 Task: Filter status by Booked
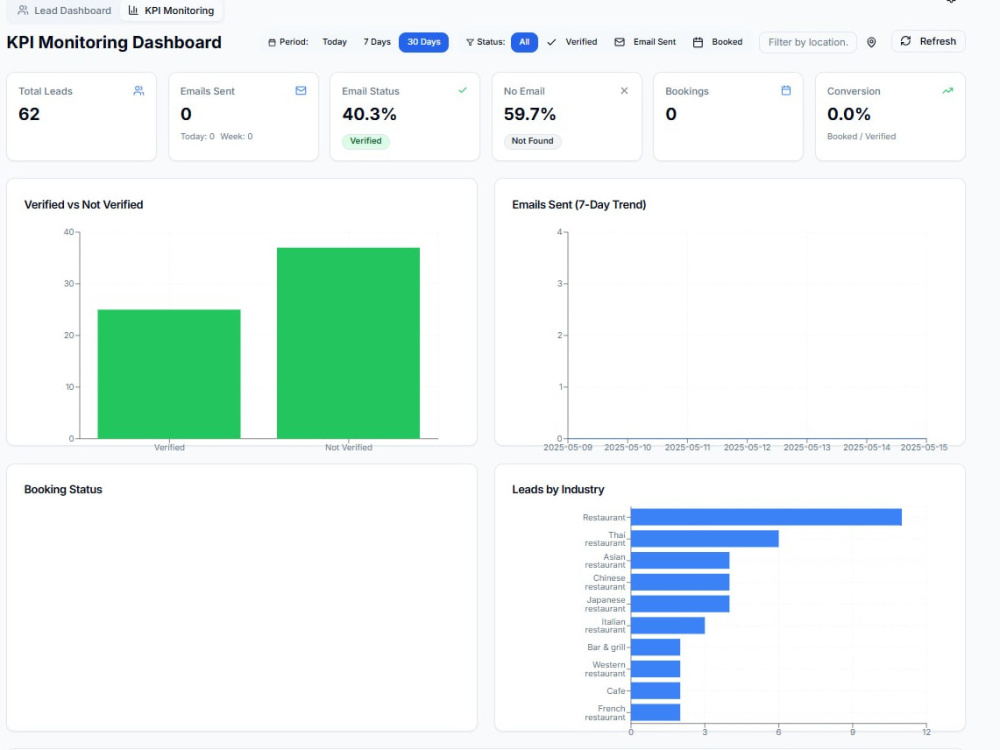pos(718,42)
